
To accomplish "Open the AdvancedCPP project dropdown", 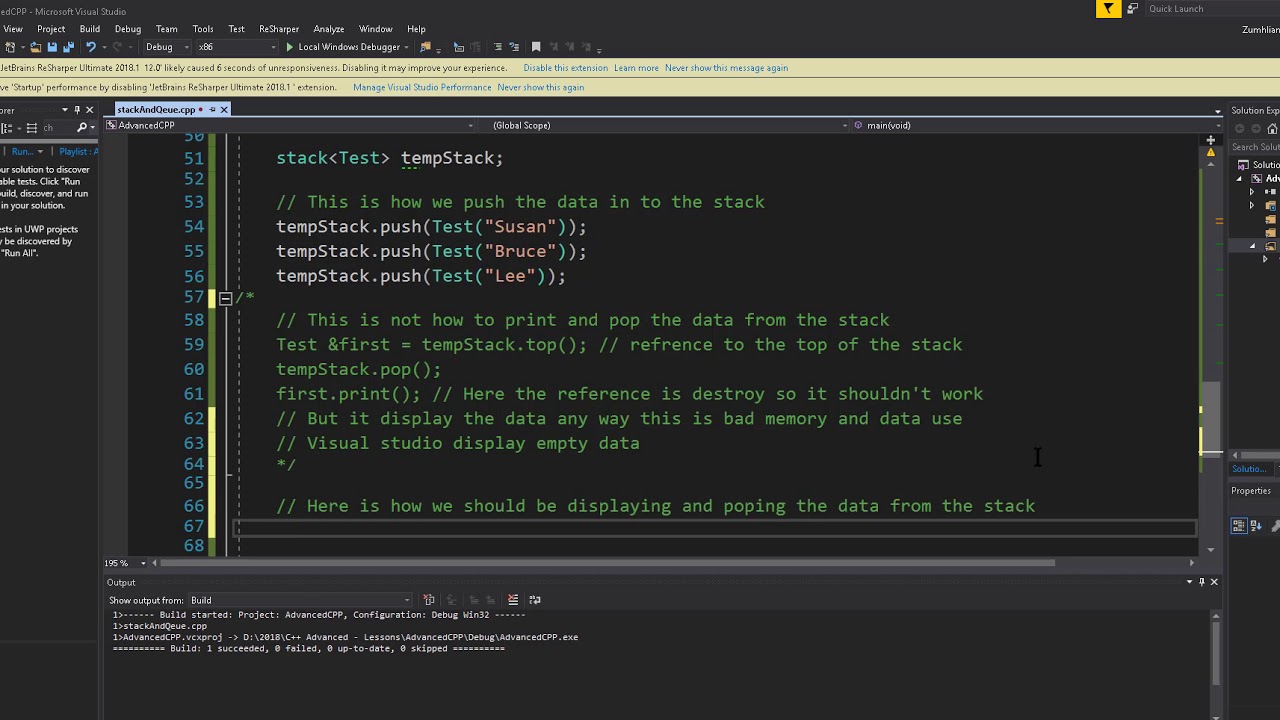I will pos(290,125).
